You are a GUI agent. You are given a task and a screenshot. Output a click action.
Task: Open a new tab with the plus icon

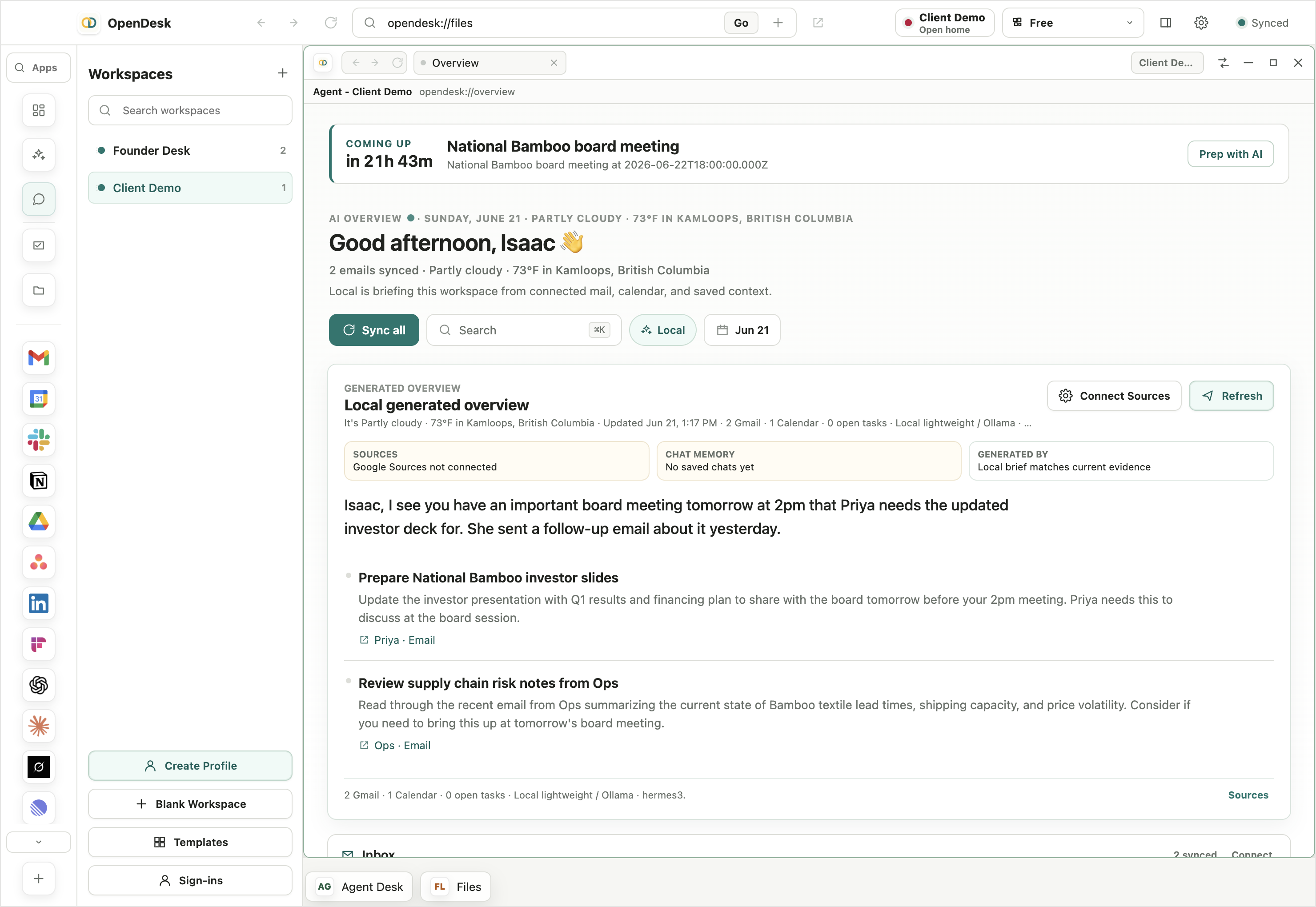coord(778,23)
